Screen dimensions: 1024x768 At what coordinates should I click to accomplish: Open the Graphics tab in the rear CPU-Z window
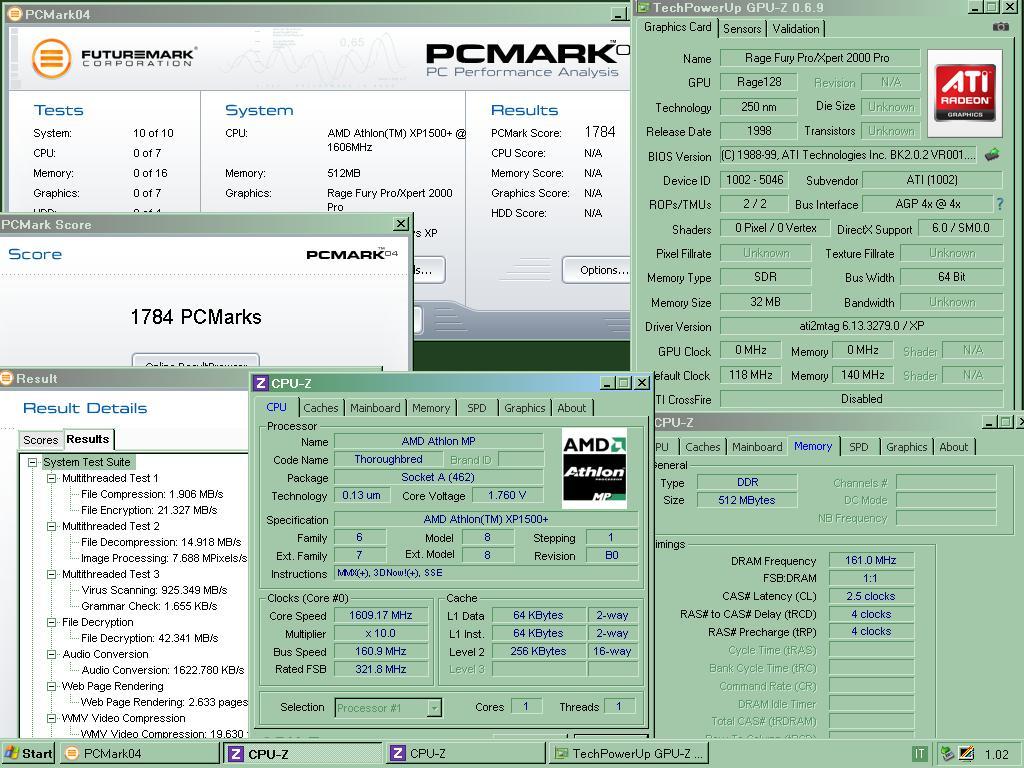click(906, 447)
